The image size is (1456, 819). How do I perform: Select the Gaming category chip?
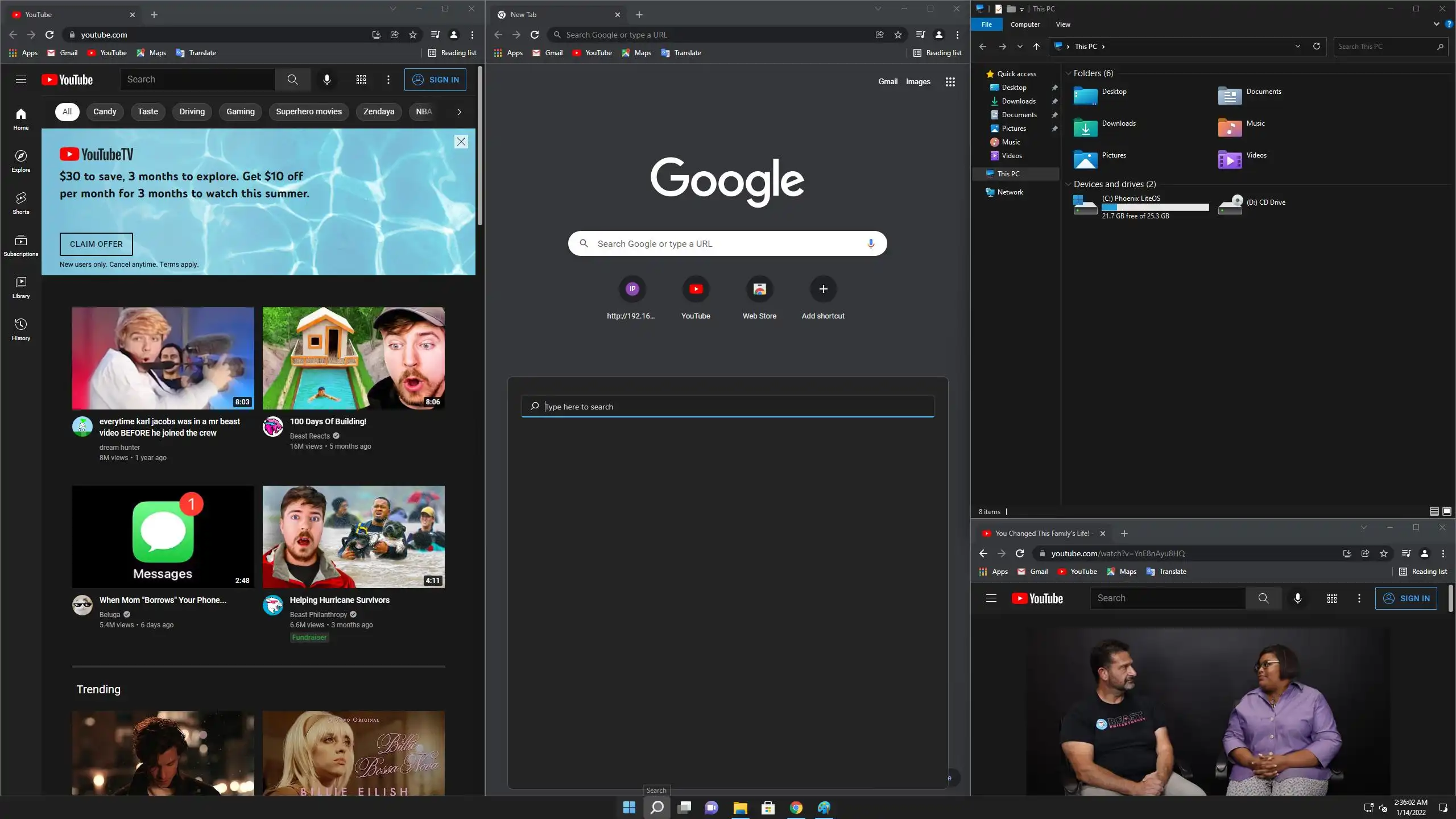(x=240, y=111)
